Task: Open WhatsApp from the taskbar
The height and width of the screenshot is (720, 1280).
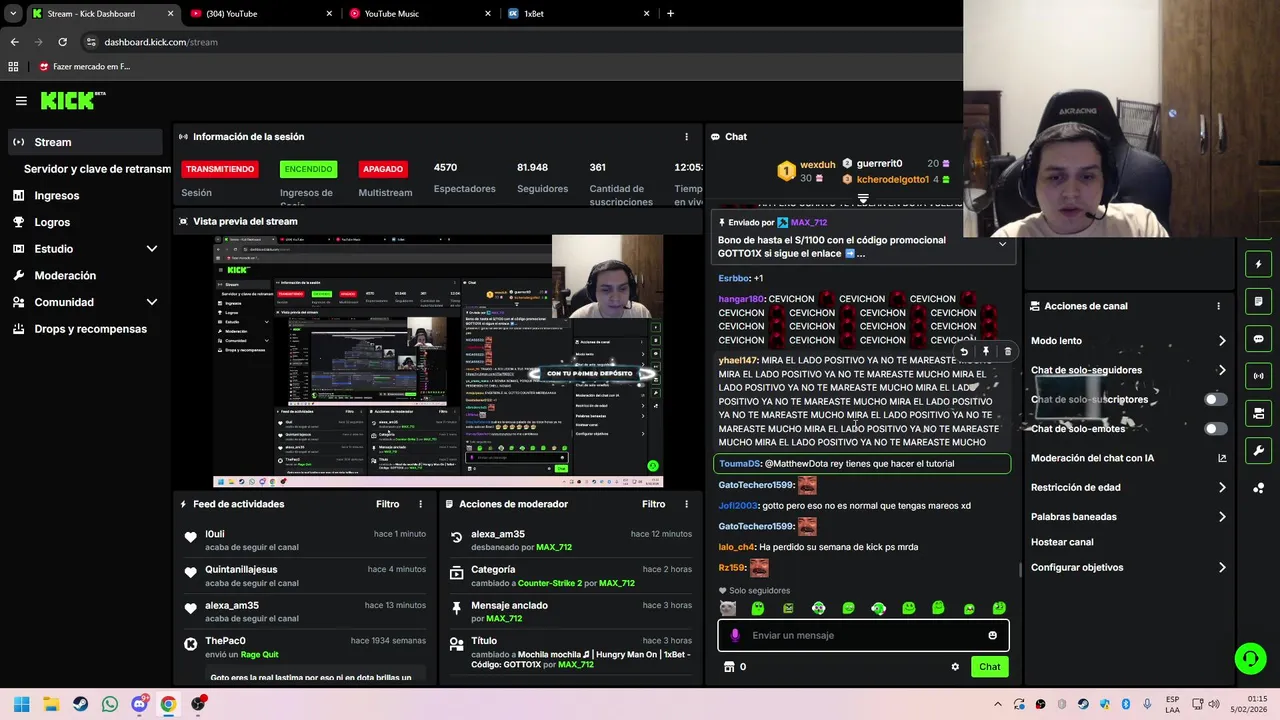Action: pyautogui.click(x=110, y=705)
